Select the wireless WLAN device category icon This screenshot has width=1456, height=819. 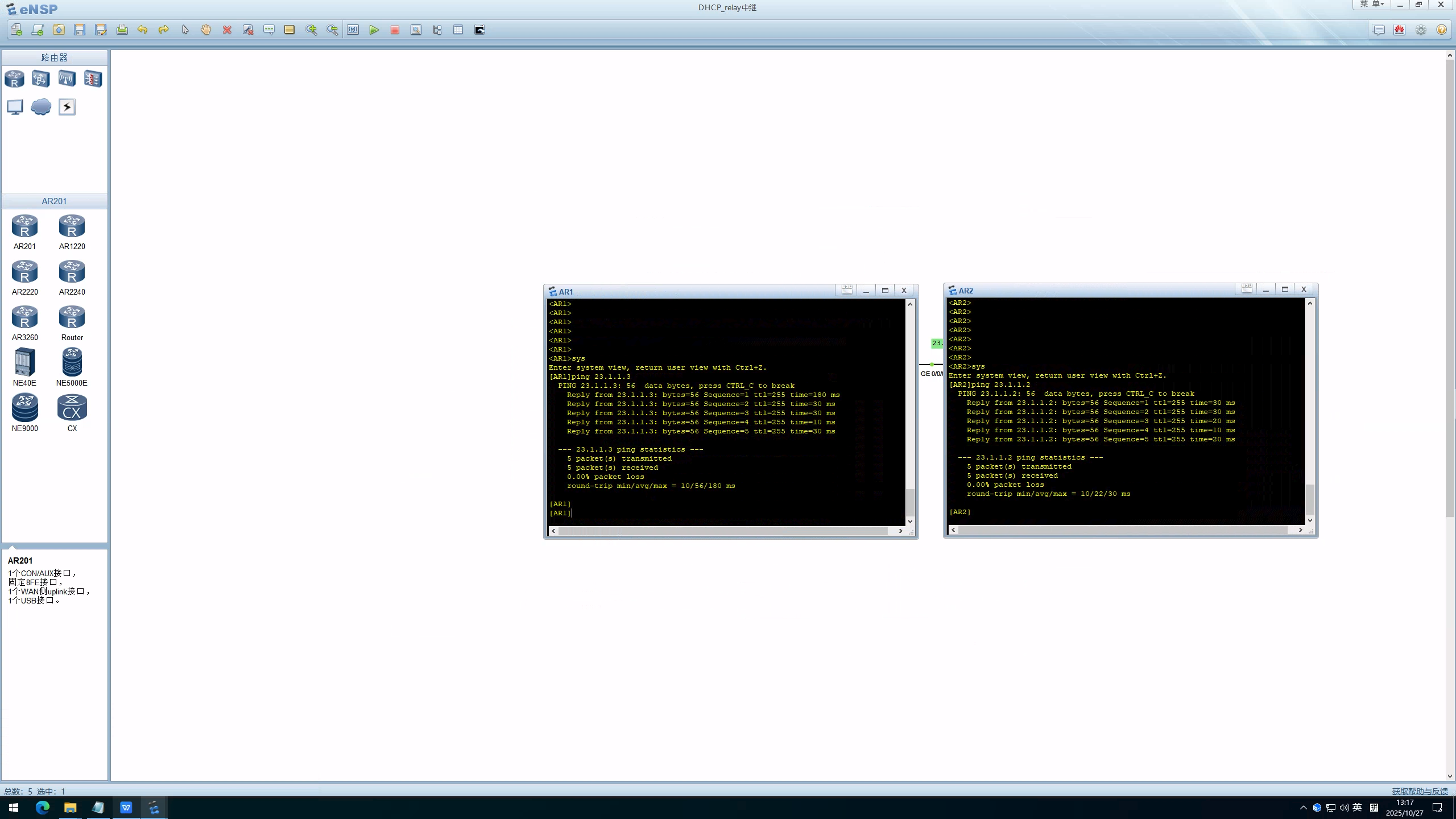tap(67, 78)
